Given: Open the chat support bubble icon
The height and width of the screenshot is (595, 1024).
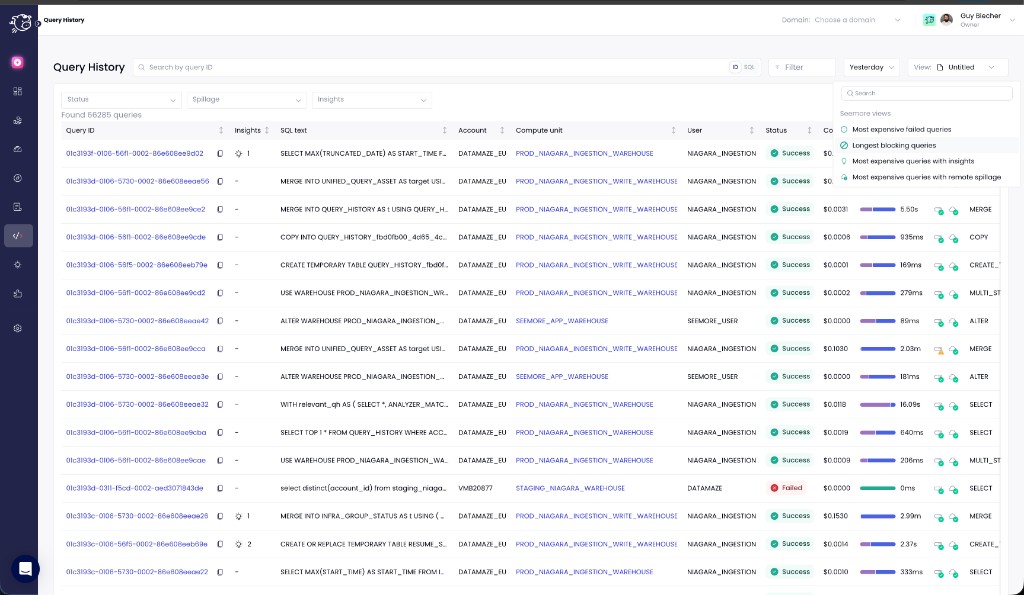Looking at the screenshot, I should (25, 569).
